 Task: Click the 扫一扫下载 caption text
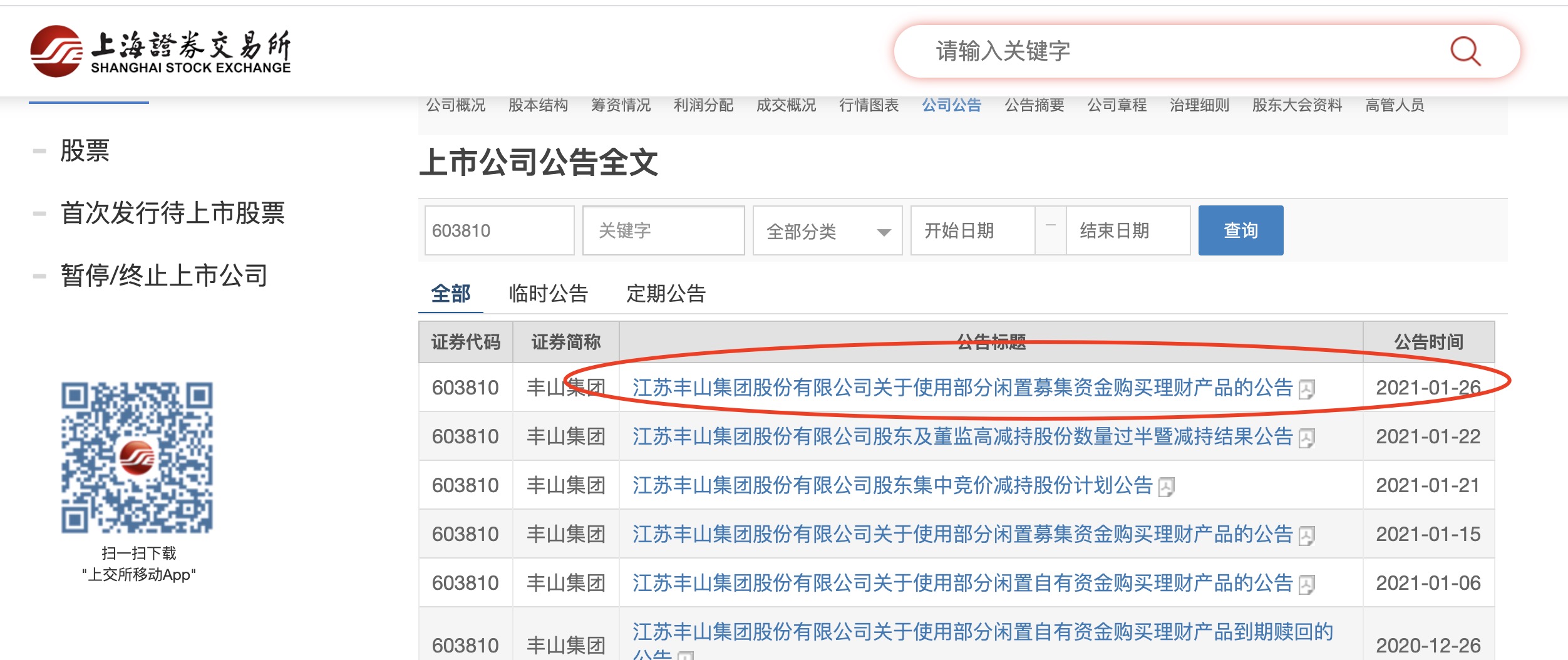pyautogui.click(x=139, y=554)
